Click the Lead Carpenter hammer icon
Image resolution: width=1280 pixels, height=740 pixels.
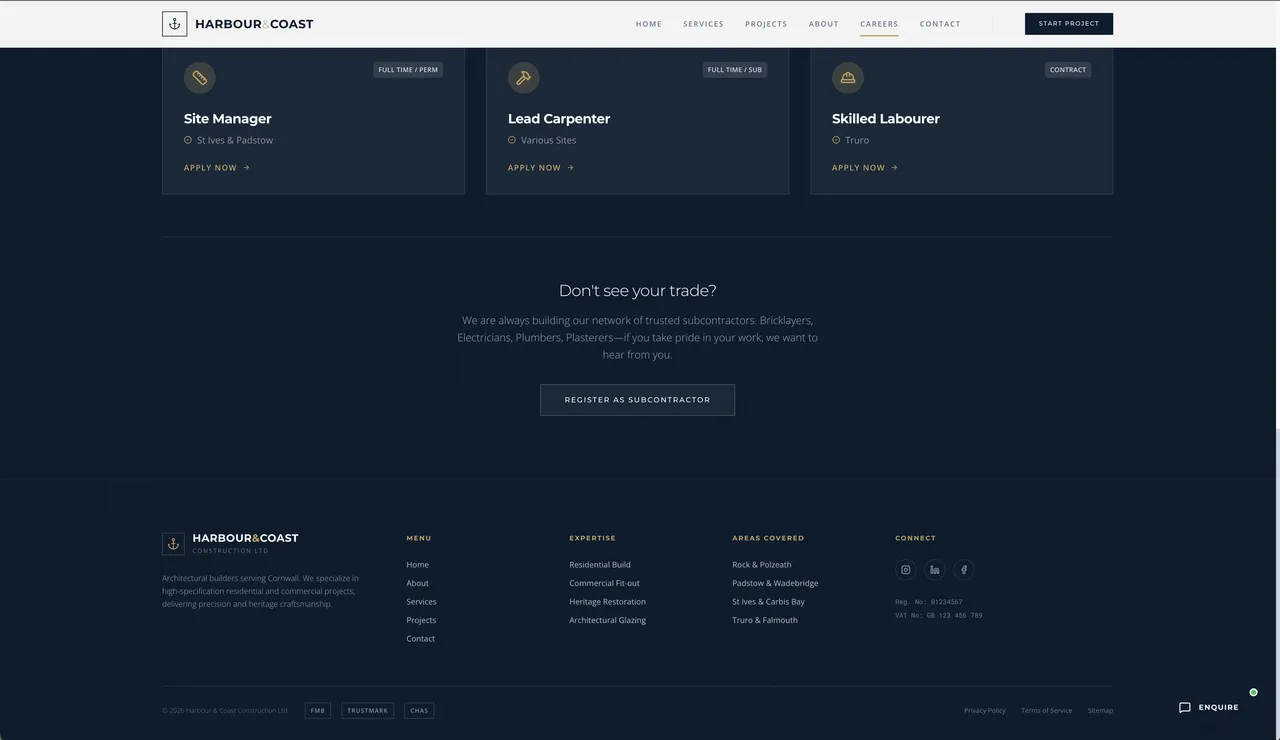(523, 78)
